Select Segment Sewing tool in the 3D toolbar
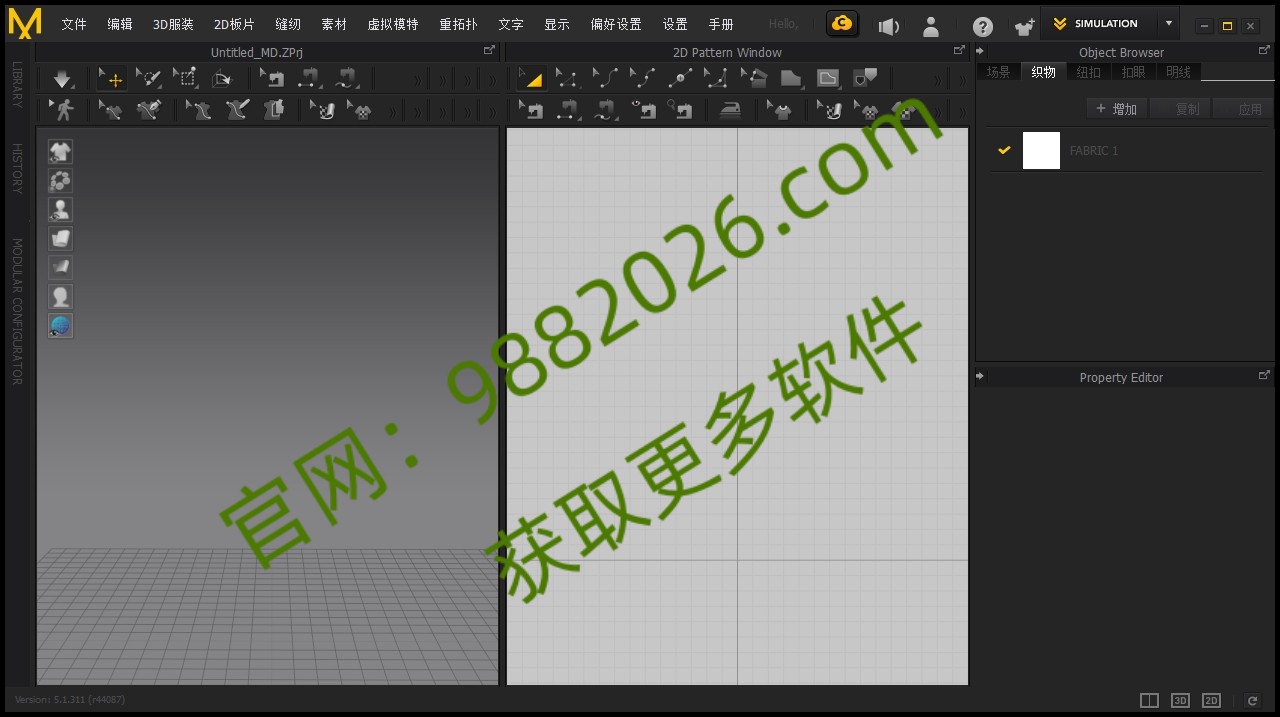This screenshot has width=1280, height=717. 309,79
